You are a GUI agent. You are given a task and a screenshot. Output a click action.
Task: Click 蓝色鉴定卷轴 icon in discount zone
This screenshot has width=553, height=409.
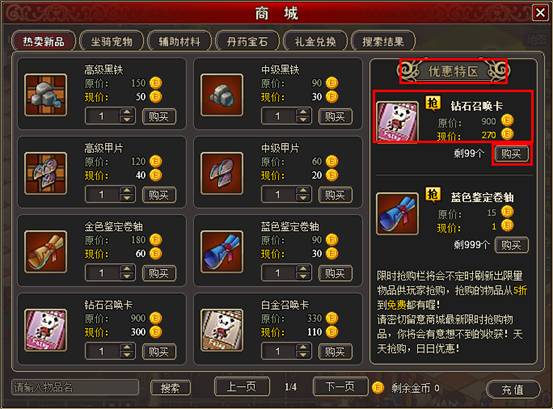tap(397, 213)
